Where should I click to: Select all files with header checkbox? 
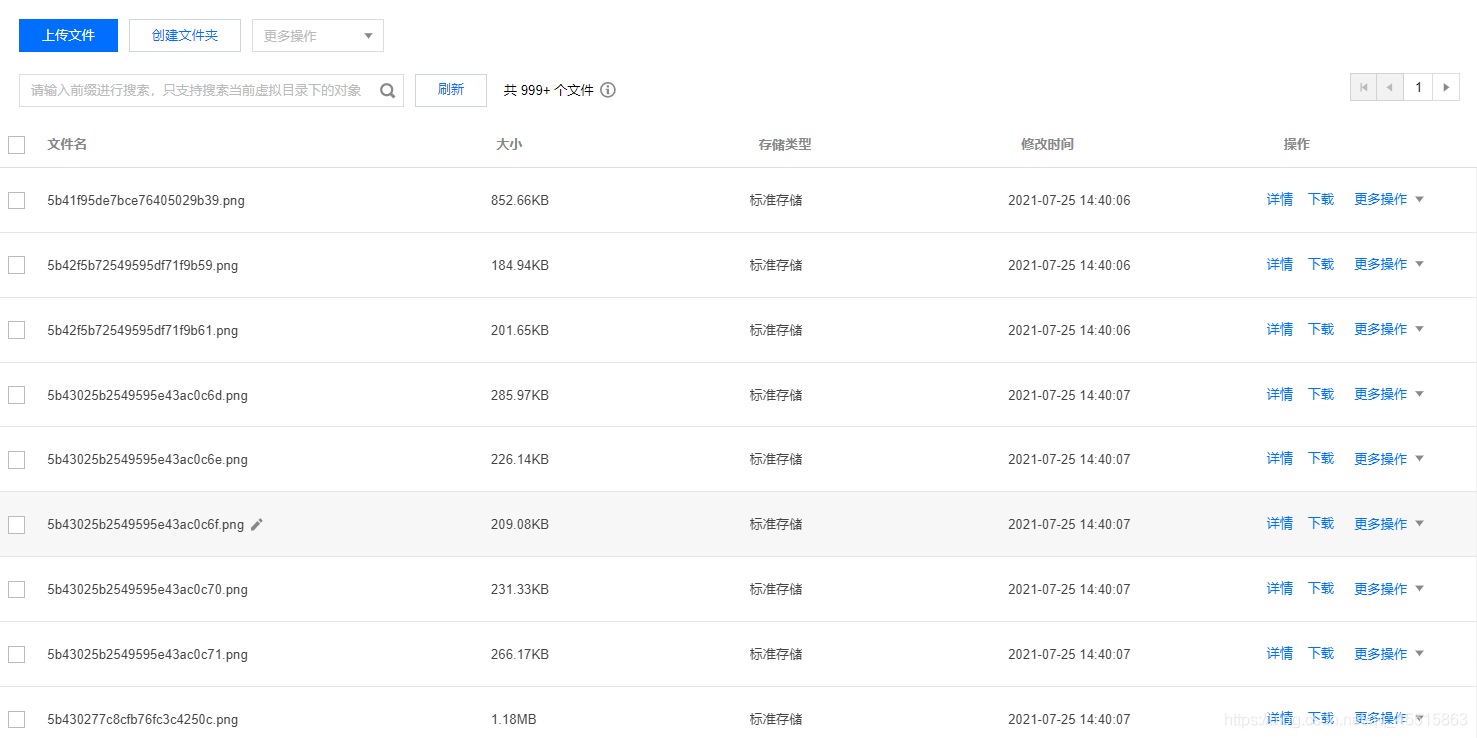click(x=16, y=145)
